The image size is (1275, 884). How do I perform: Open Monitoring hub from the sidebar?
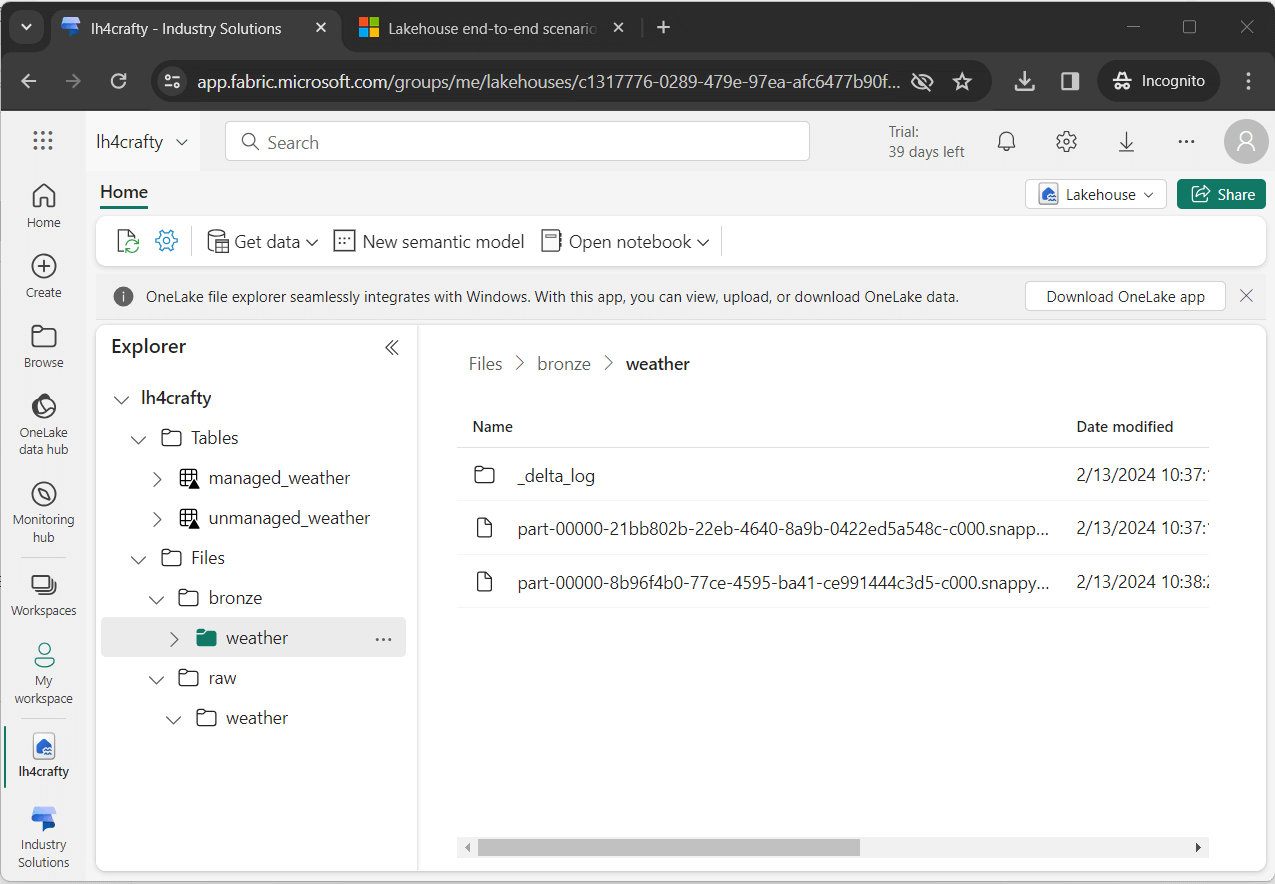(44, 510)
